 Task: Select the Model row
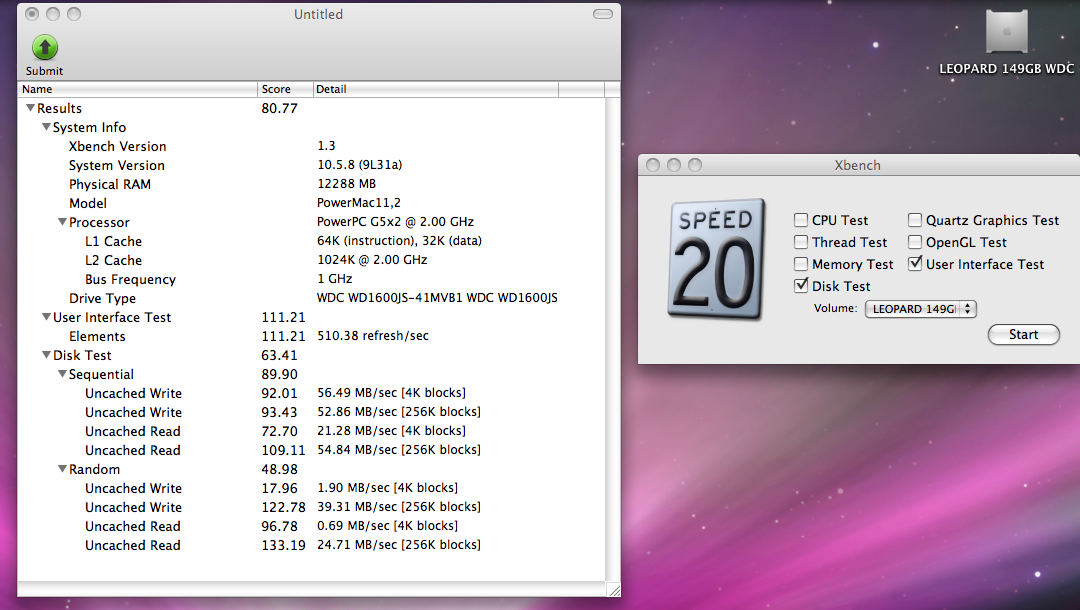(x=311, y=203)
